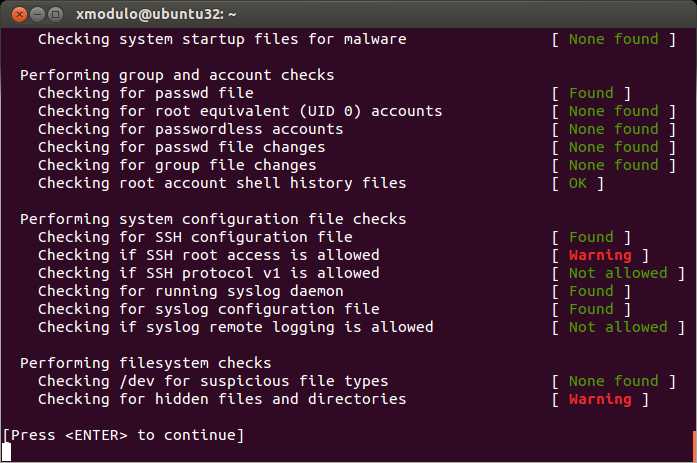Image resolution: width=697 pixels, height=463 pixels.
Task: Click 'Performing group and account checks' heading
Action: coord(177,76)
